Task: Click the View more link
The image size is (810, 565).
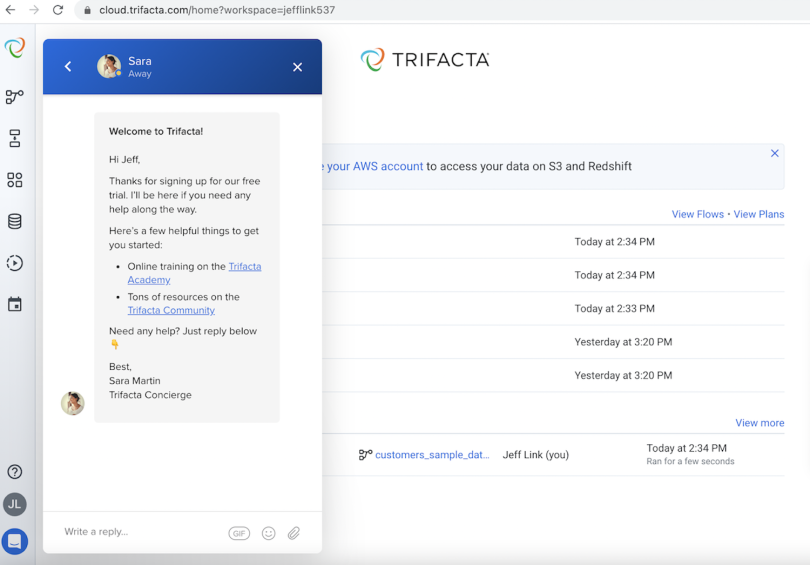Action: 760,423
